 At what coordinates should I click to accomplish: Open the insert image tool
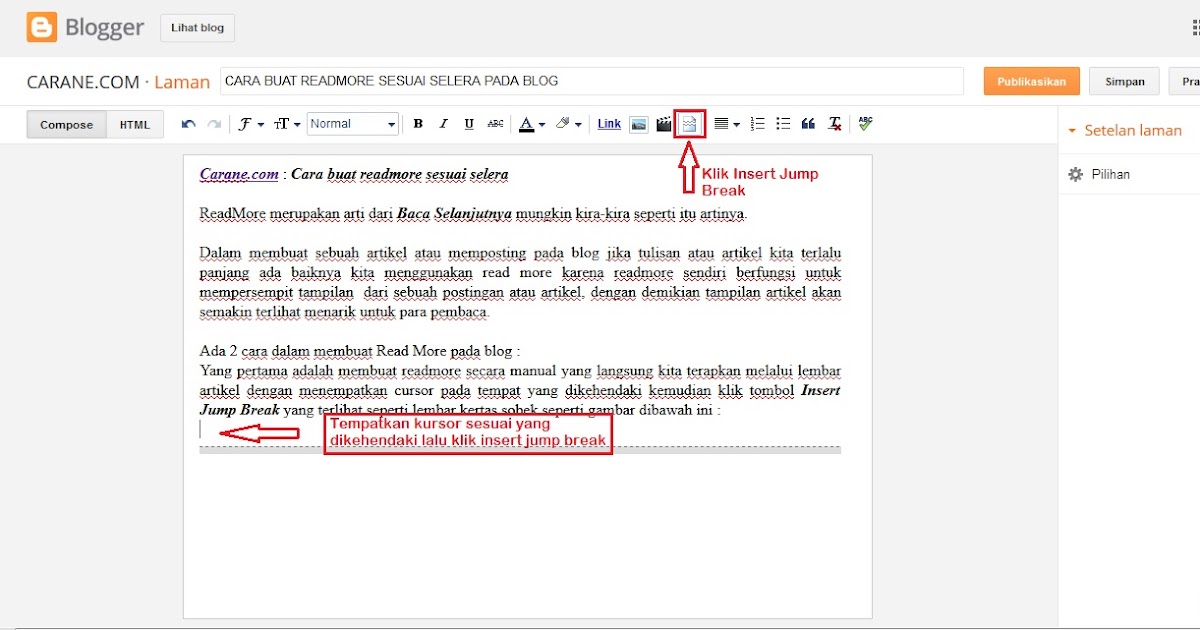click(x=638, y=124)
